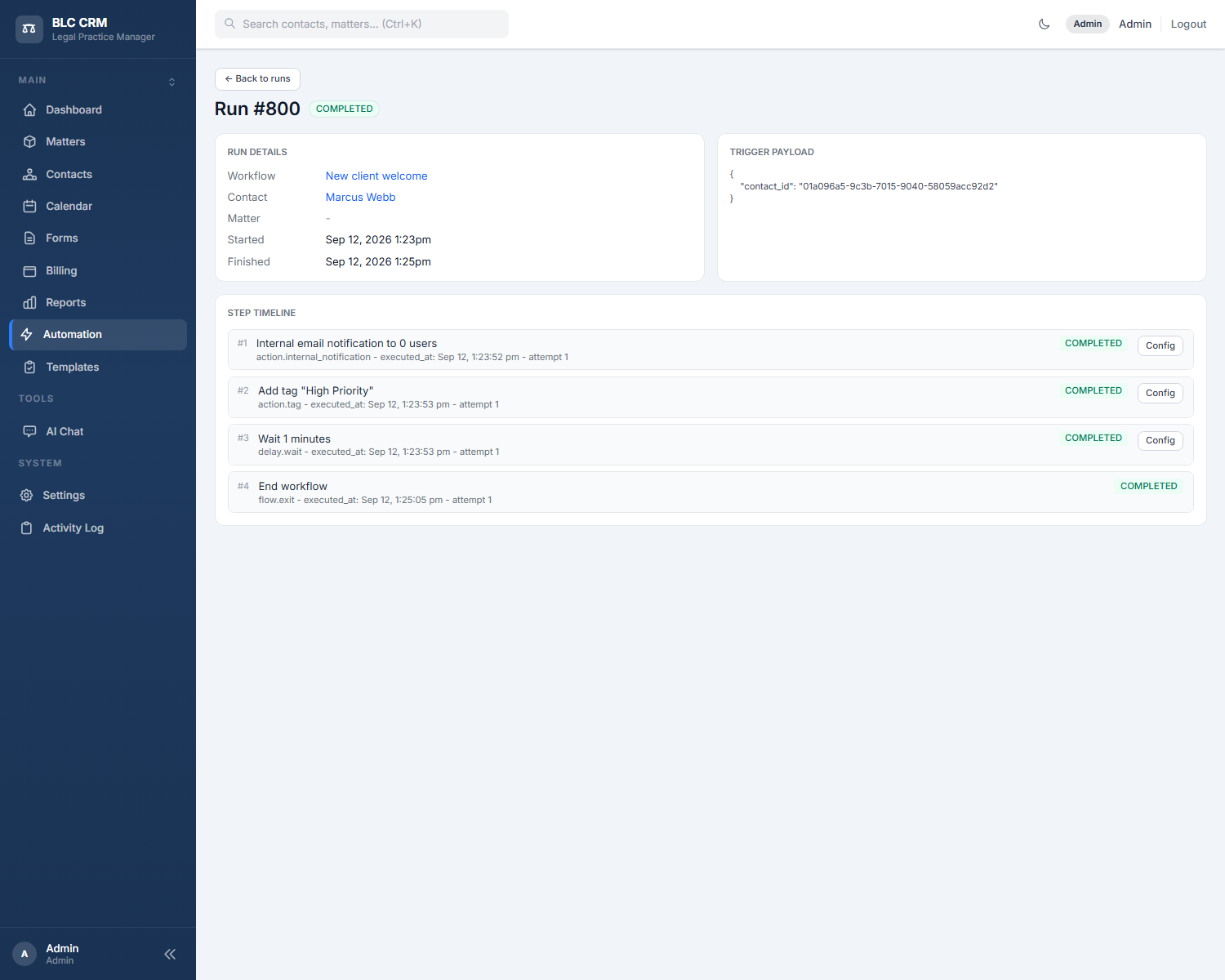
Task: Click the action.tag executed_at detail line
Action: [378, 404]
